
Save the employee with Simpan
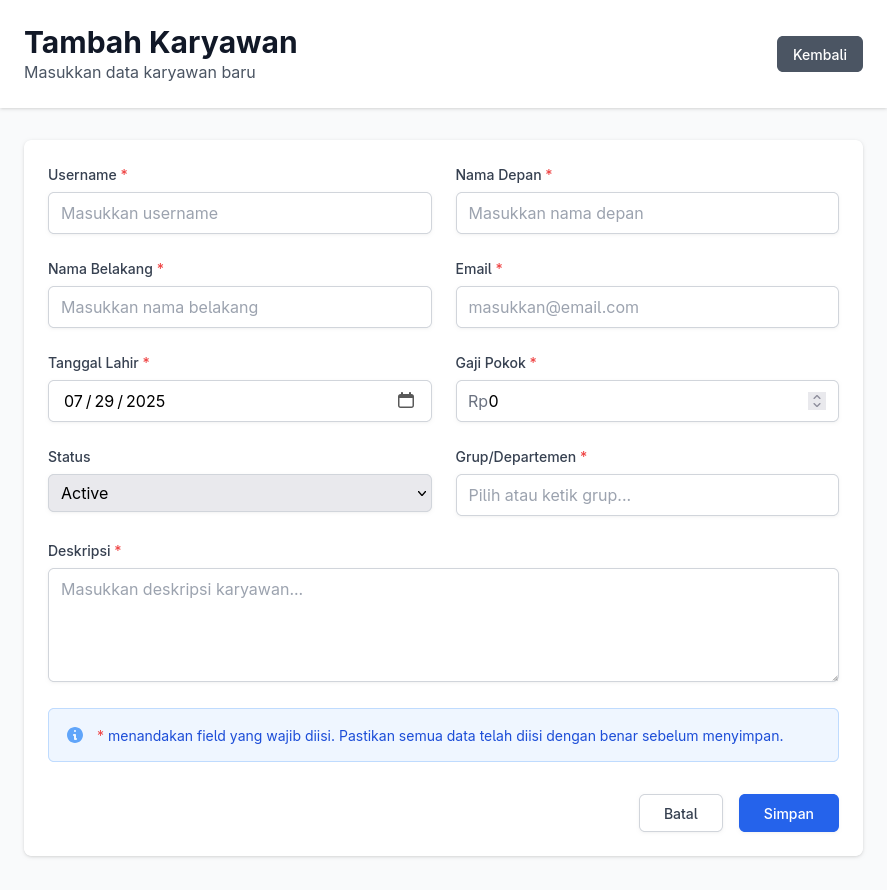tap(788, 813)
